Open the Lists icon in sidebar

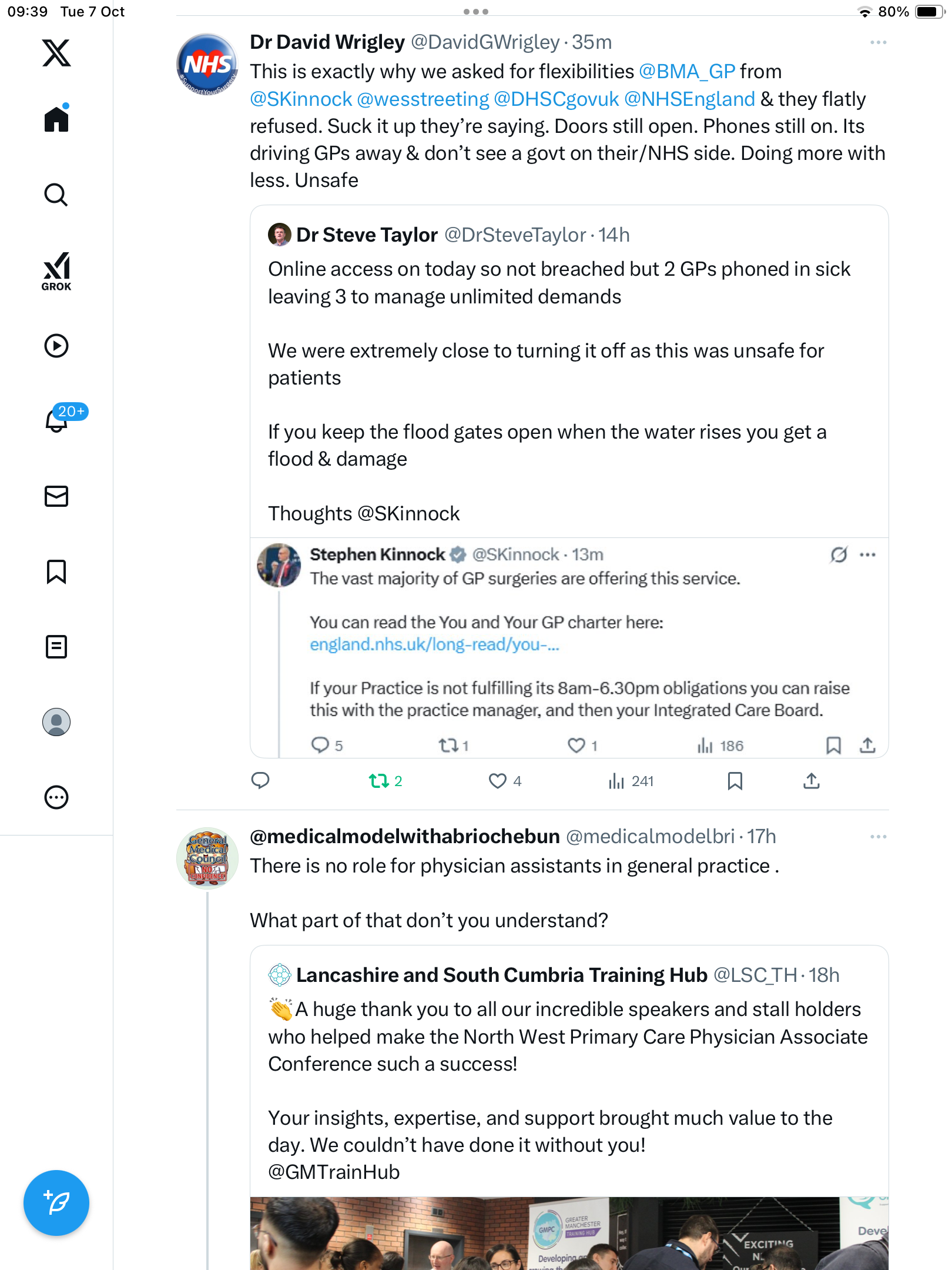[56, 647]
